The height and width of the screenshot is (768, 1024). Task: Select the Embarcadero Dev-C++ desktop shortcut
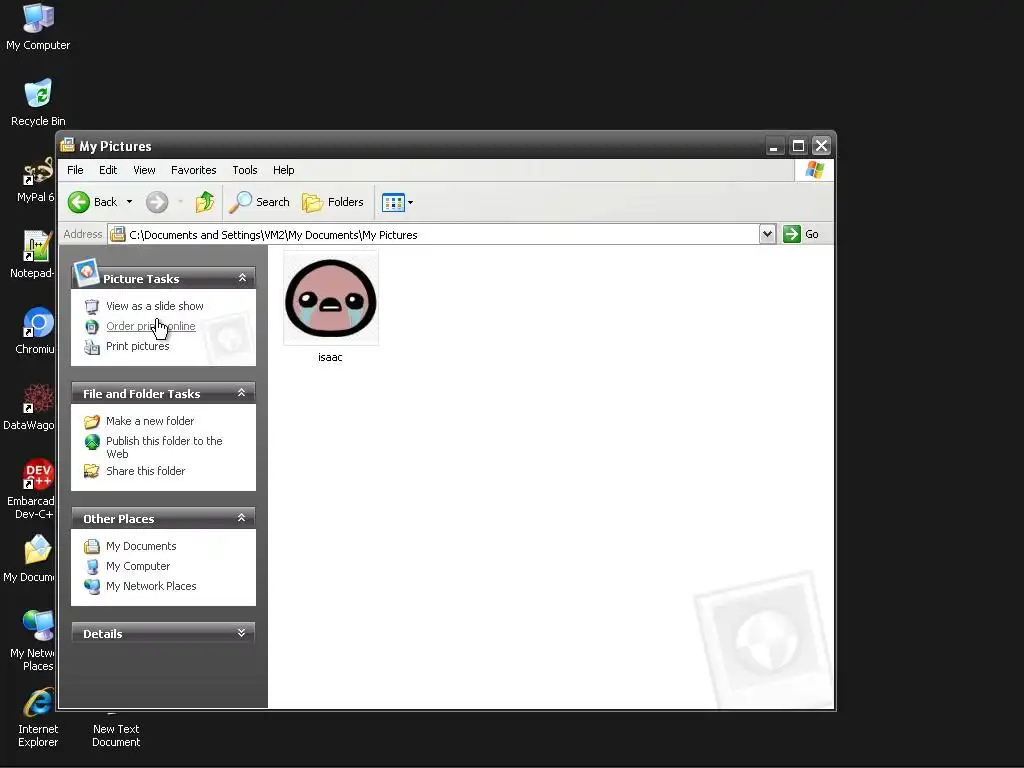(32, 488)
